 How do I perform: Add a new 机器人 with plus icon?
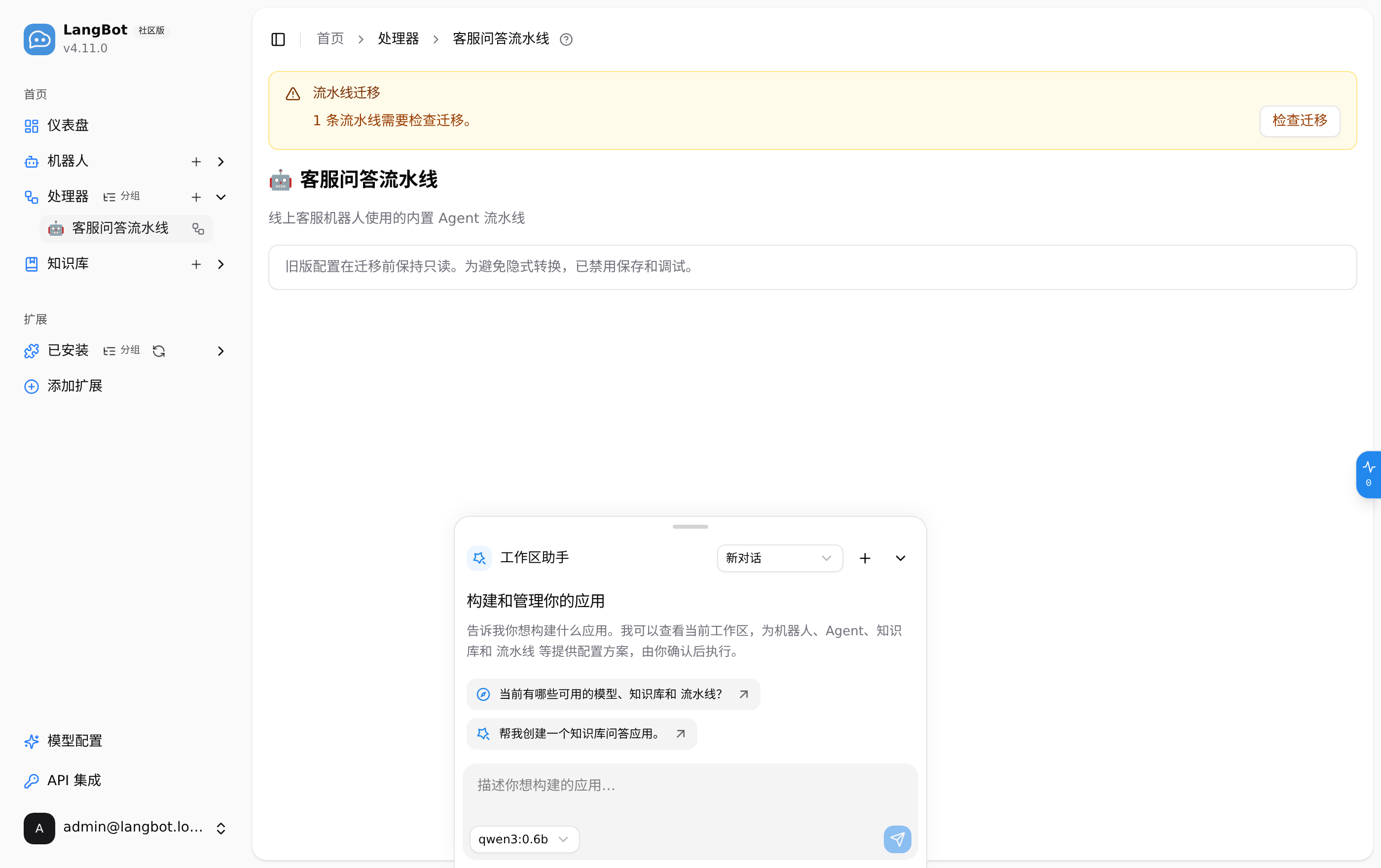point(196,162)
